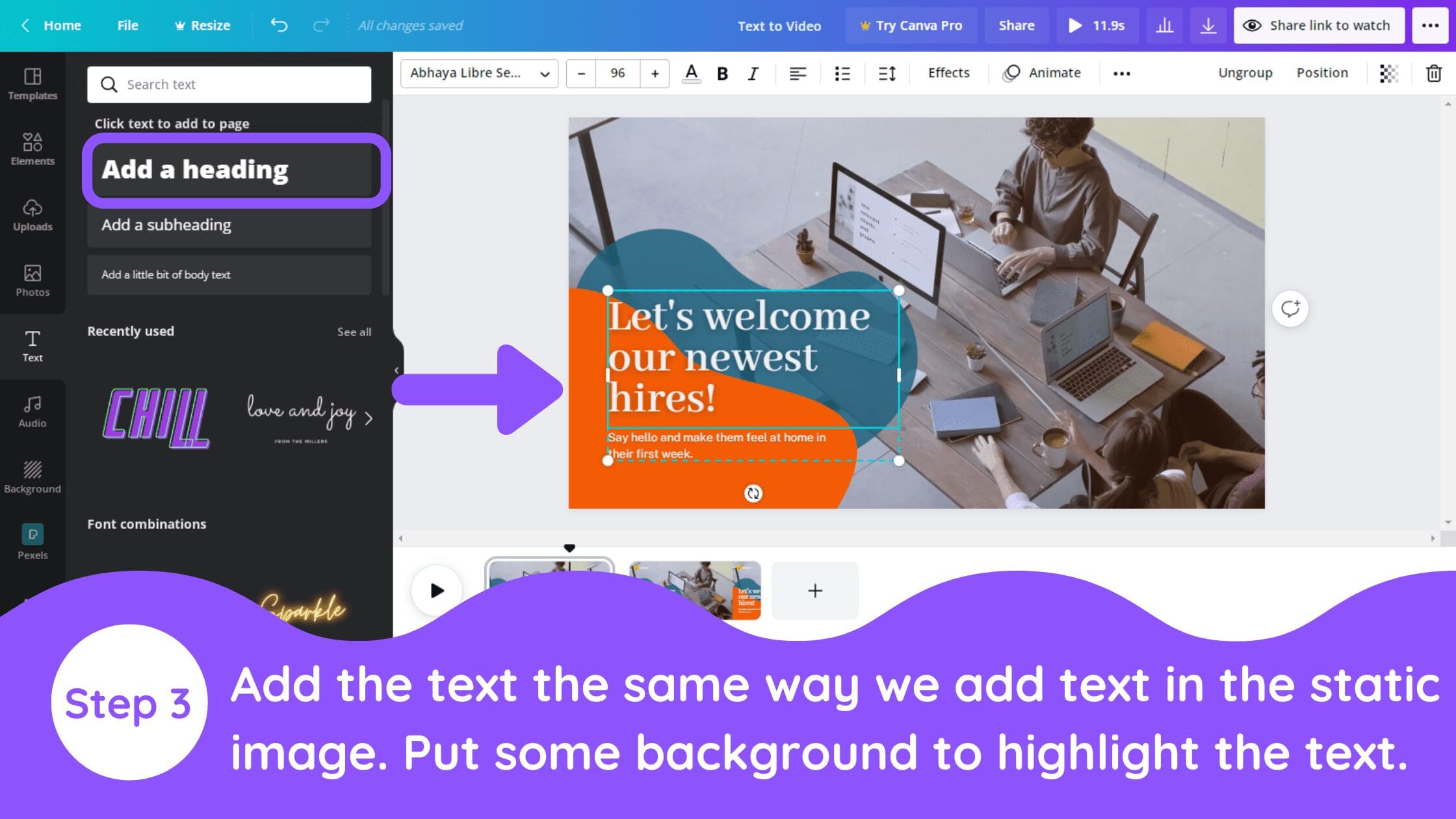Click the font size input field

coord(617,72)
